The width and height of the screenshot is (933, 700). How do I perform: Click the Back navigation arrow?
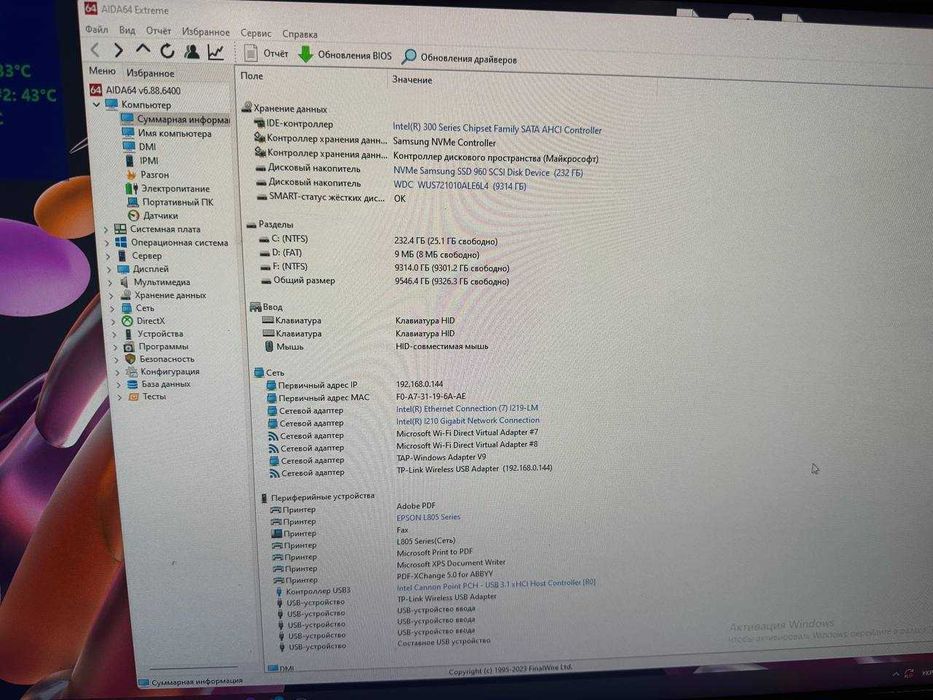pos(95,50)
